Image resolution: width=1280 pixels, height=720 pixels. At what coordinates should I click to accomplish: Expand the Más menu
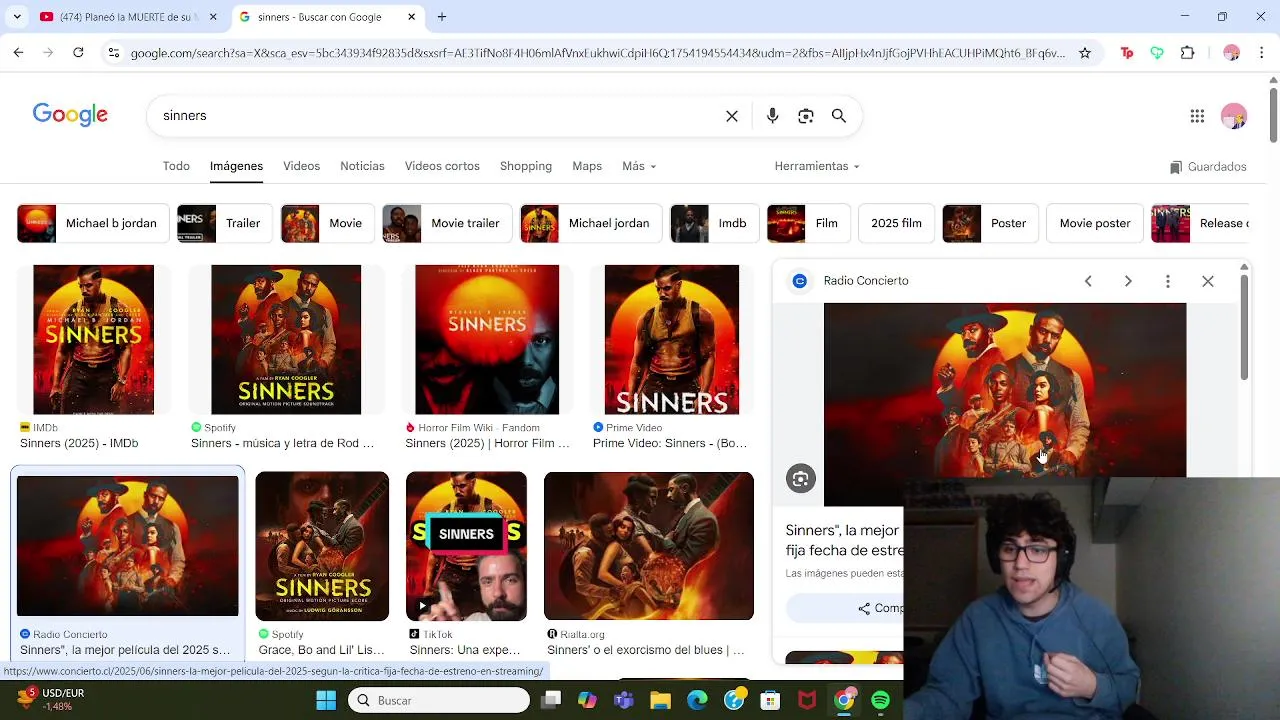(x=639, y=166)
